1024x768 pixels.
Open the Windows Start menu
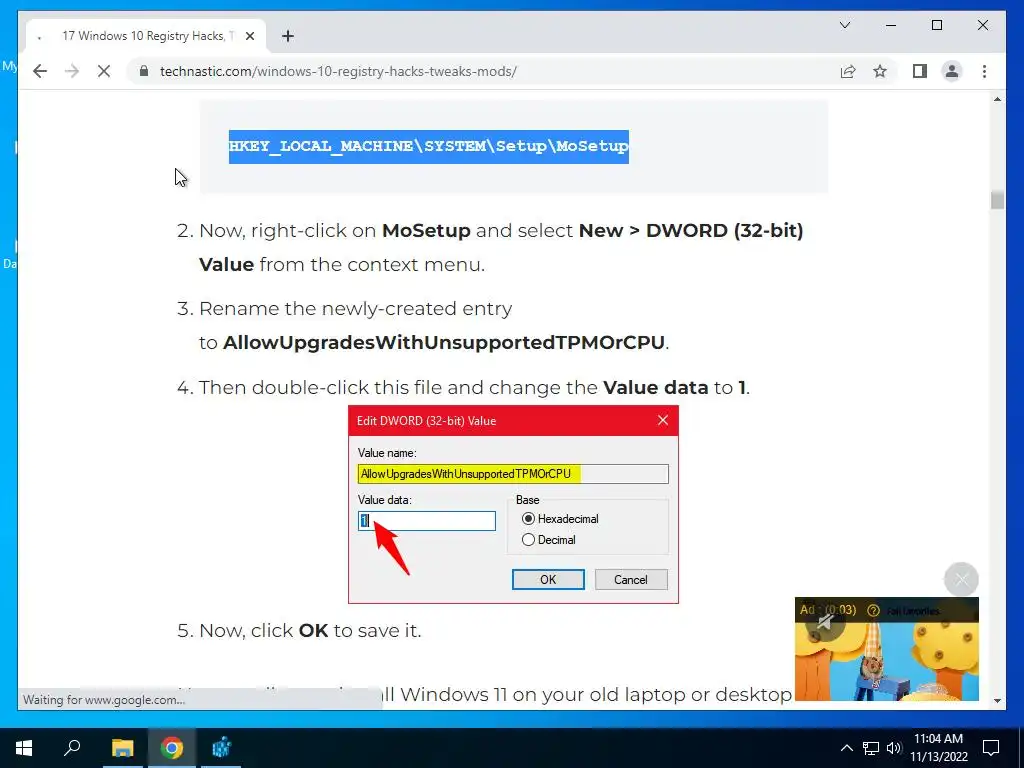coord(24,748)
